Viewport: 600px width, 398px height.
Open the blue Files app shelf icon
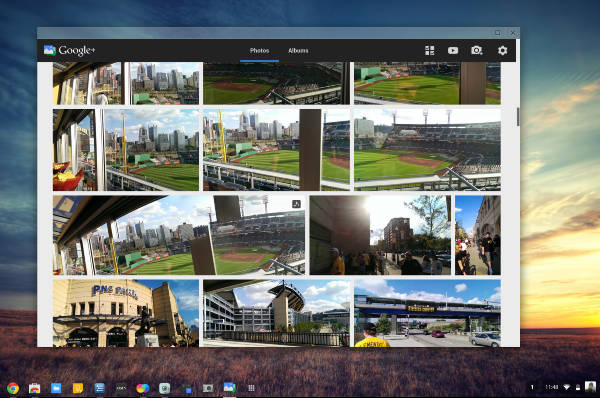coord(56,388)
